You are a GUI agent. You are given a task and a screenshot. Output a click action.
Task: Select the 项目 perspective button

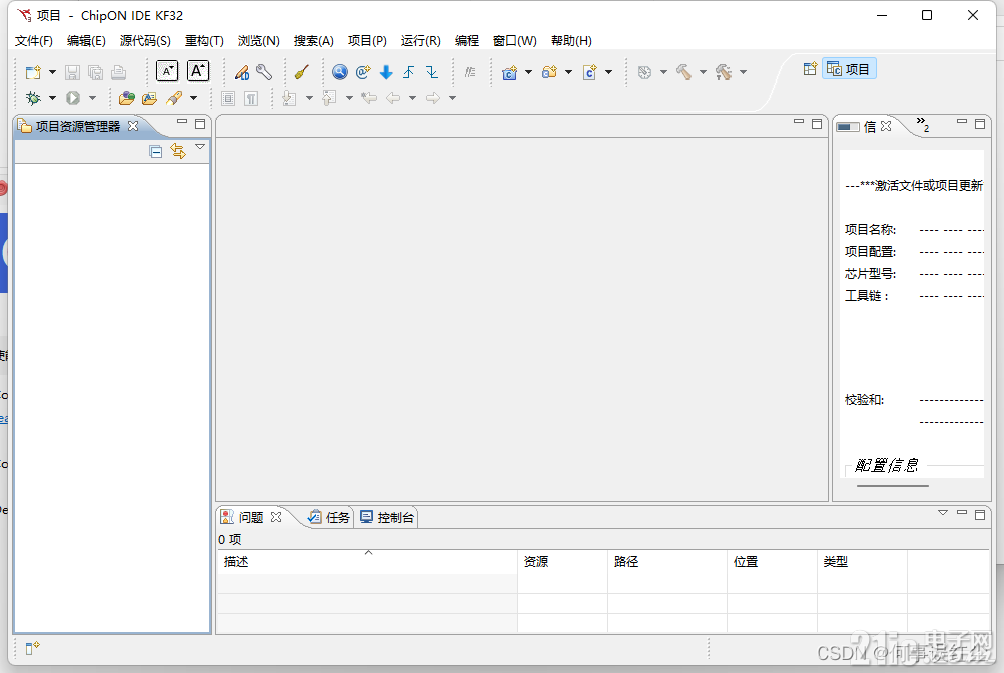[x=849, y=69]
